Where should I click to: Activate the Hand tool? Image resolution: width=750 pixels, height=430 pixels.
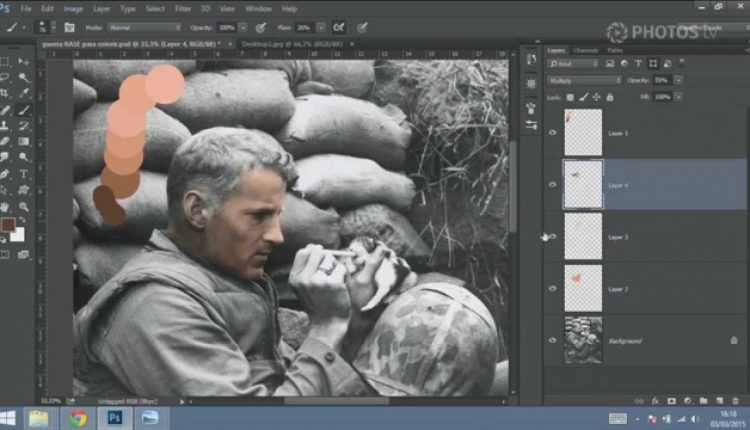[x=6, y=205]
